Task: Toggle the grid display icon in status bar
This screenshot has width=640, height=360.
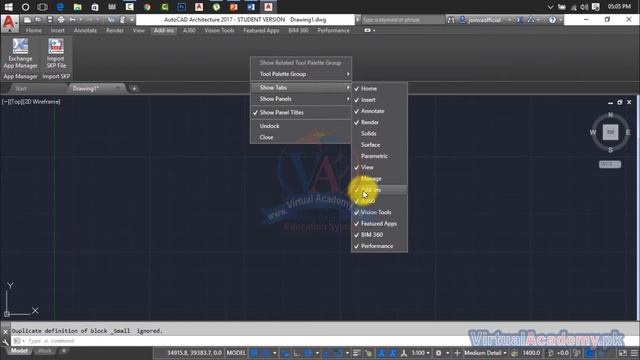Action: point(254,353)
